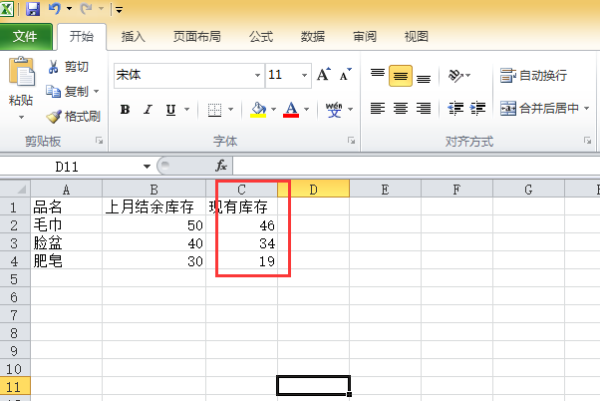This screenshot has height=401, width=600.
Task: Toggle align text right
Action: 423,108
